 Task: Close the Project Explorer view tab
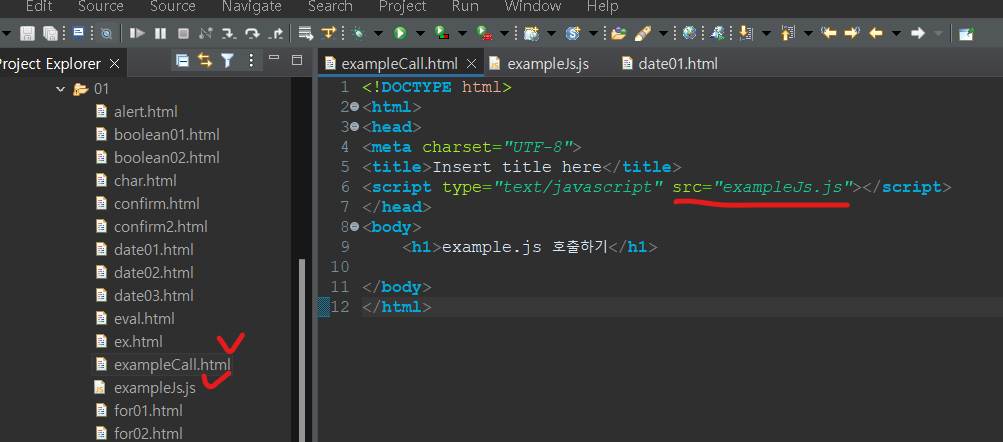point(115,64)
